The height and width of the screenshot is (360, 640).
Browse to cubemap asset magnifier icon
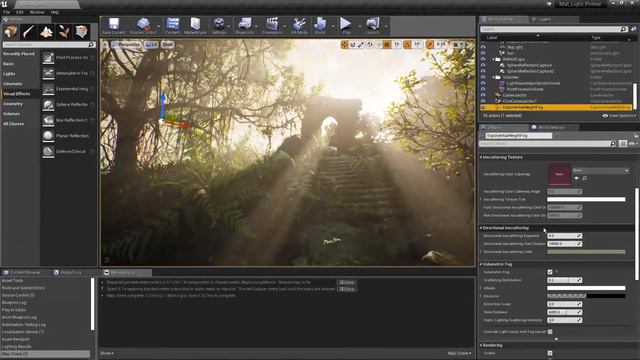[x=585, y=178]
